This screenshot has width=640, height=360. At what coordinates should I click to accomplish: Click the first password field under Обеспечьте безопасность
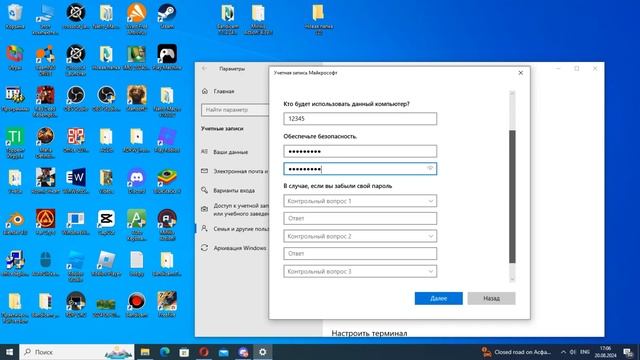(360, 151)
